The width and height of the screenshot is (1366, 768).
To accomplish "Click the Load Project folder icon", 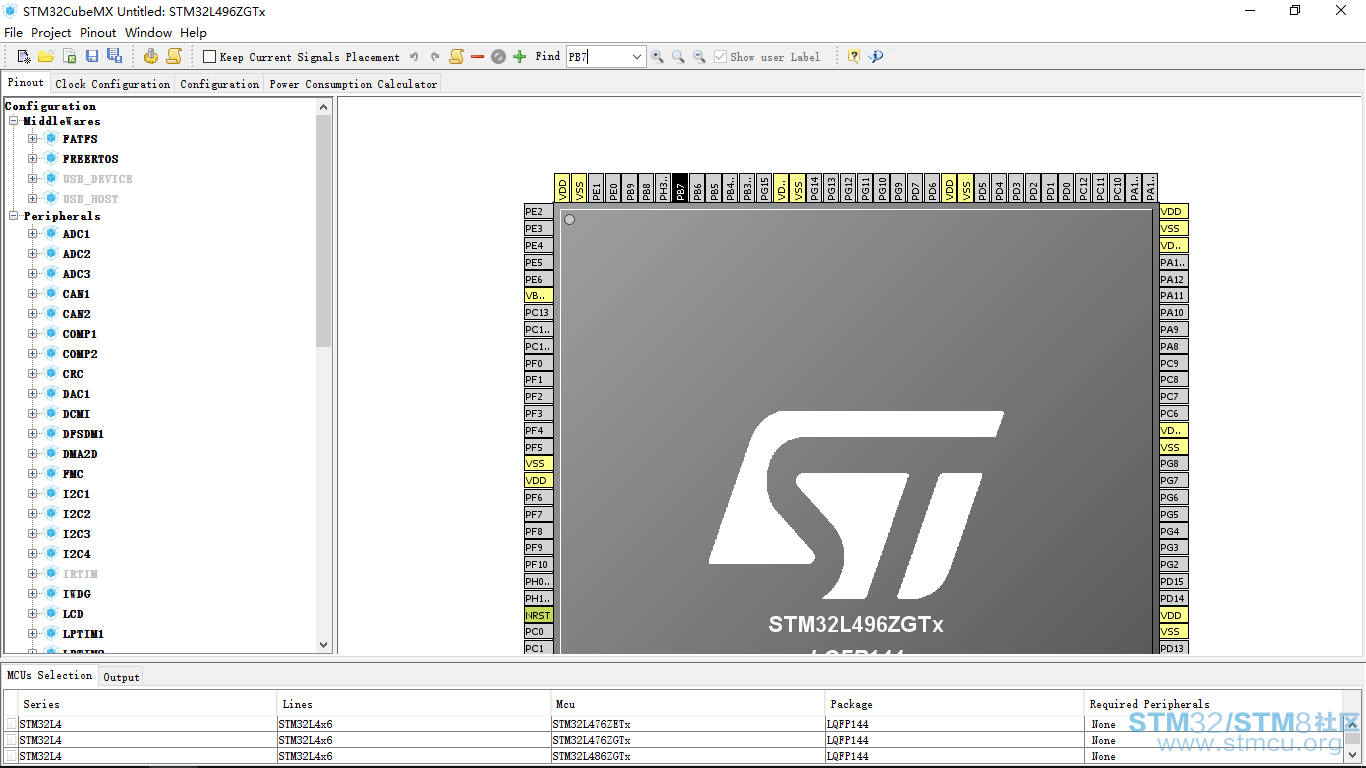I will click(x=46, y=57).
